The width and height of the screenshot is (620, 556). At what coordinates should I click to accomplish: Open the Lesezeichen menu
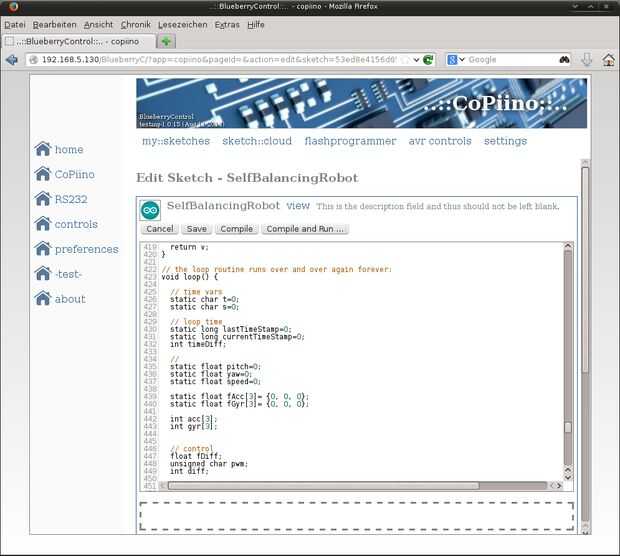tap(183, 25)
